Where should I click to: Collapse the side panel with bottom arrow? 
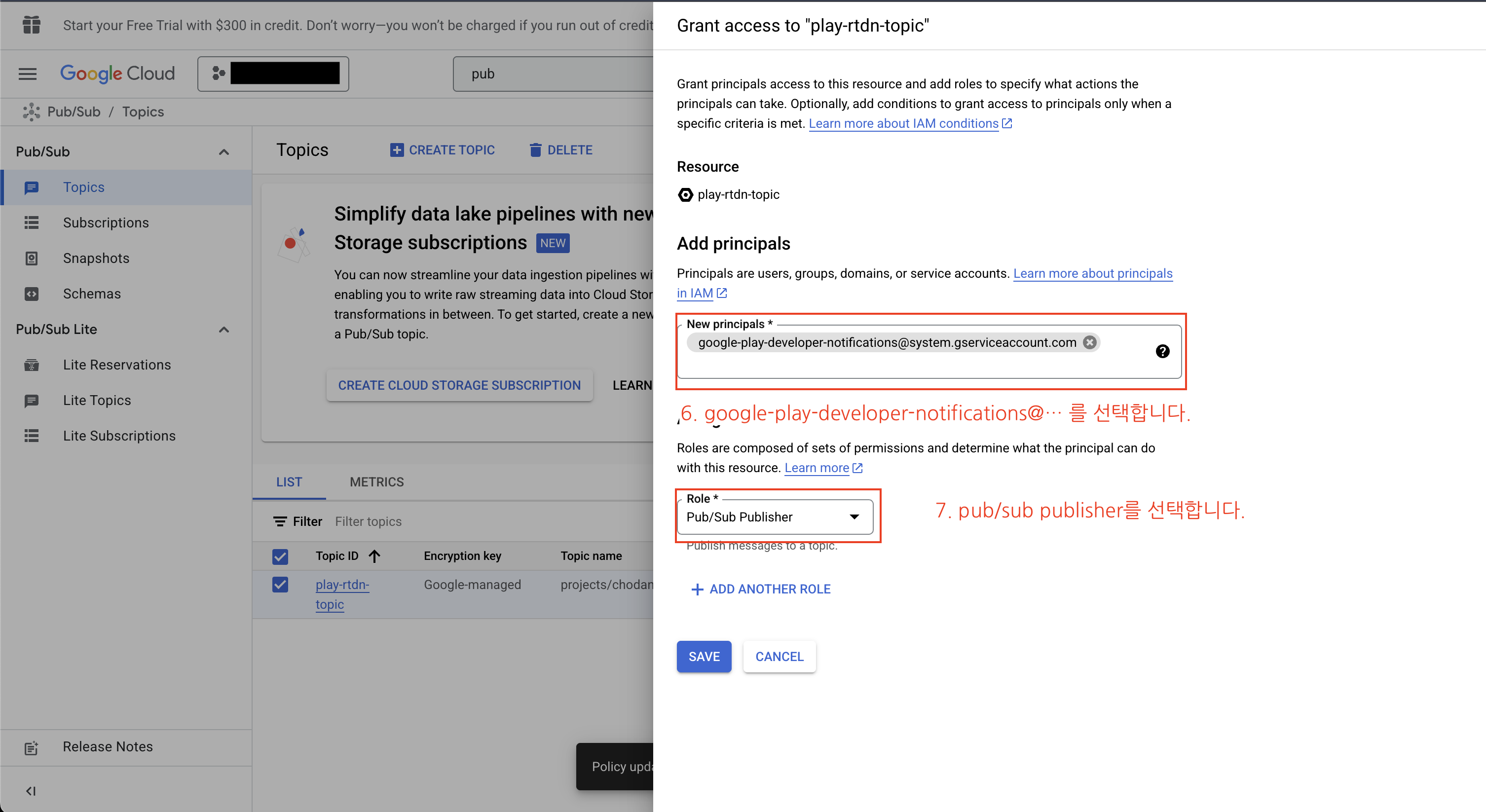[x=31, y=791]
